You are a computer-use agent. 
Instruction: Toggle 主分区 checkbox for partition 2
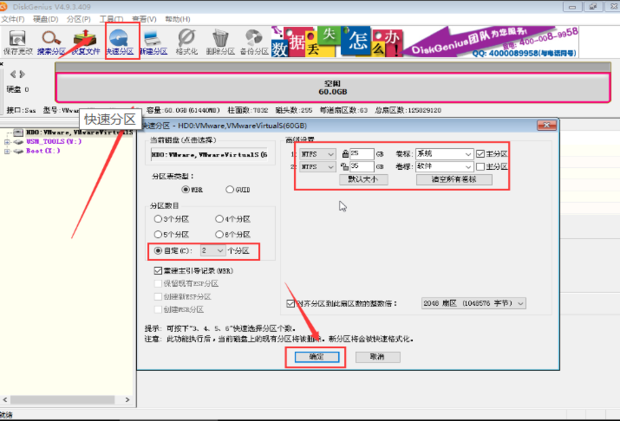tap(480, 166)
